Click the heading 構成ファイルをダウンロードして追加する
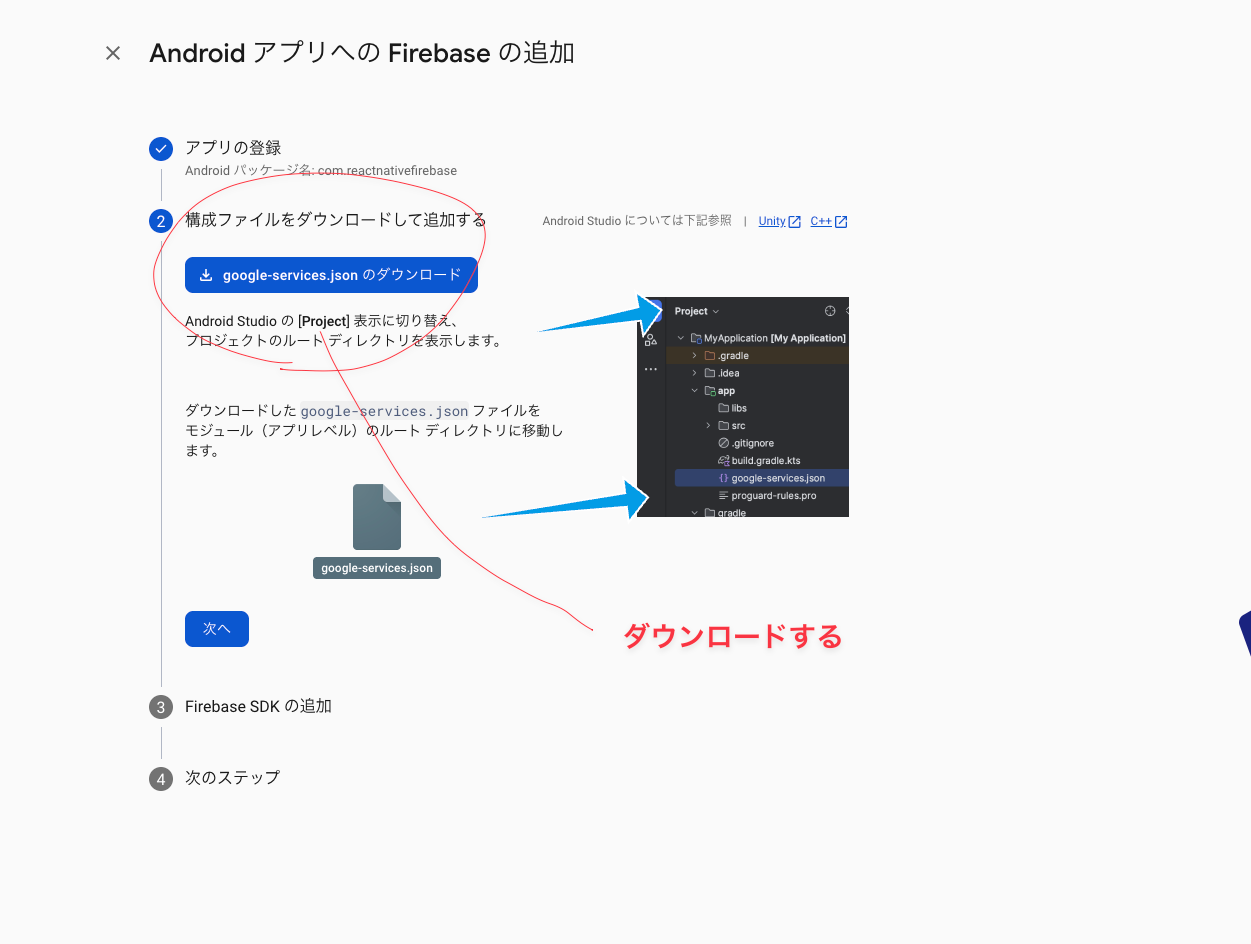This screenshot has width=1251, height=944. [x=335, y=220]
